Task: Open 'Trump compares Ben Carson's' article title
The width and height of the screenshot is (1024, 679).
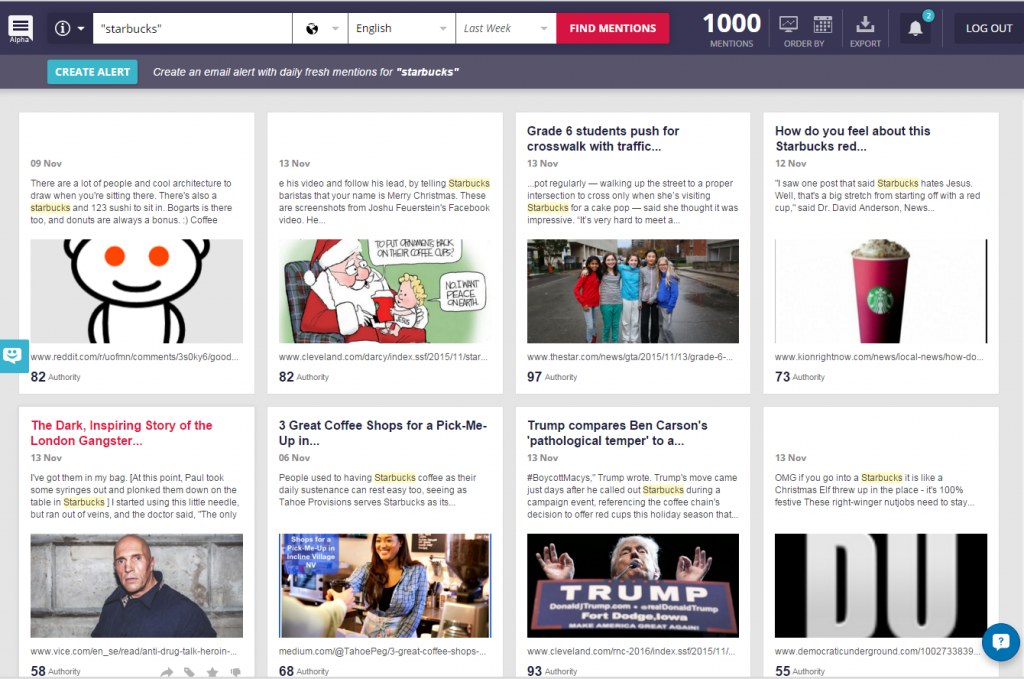Action: (617, 433)
